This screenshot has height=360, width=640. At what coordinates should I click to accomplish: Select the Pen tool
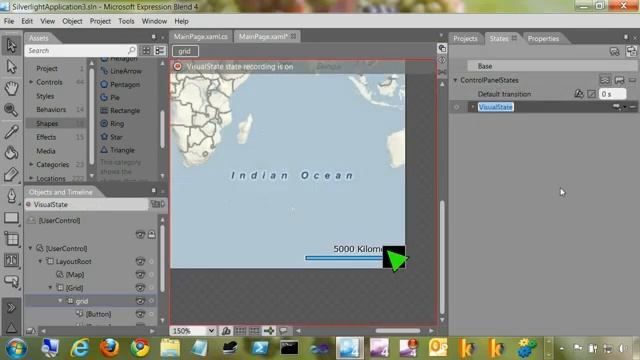point(11,196)
